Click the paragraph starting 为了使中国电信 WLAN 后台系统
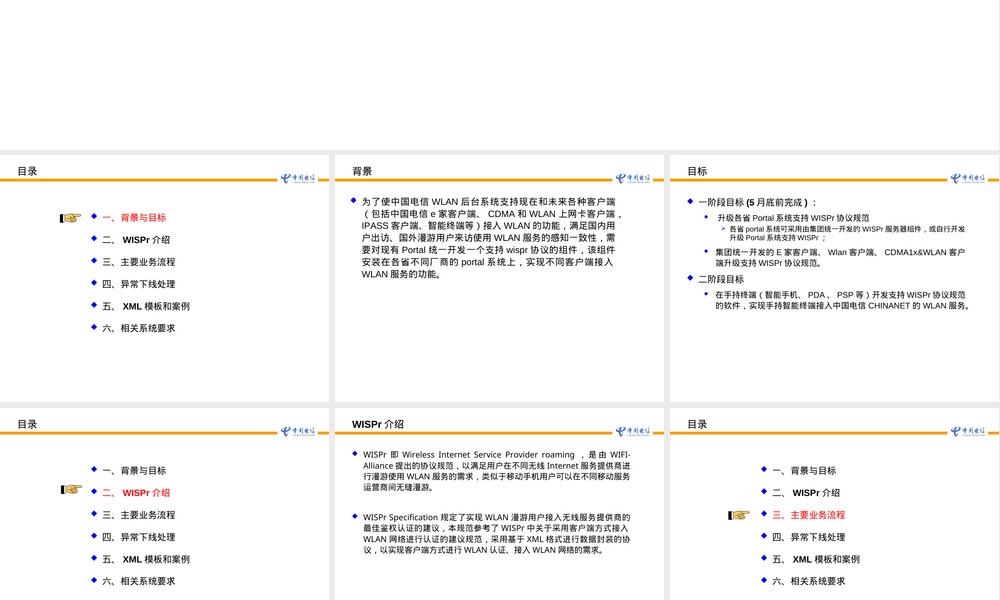Screen dimensions: 1000x600 tap(491, 238)
